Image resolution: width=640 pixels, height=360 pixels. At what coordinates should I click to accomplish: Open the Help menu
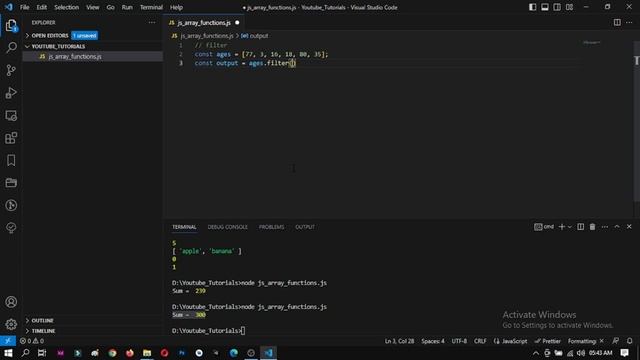176,7
